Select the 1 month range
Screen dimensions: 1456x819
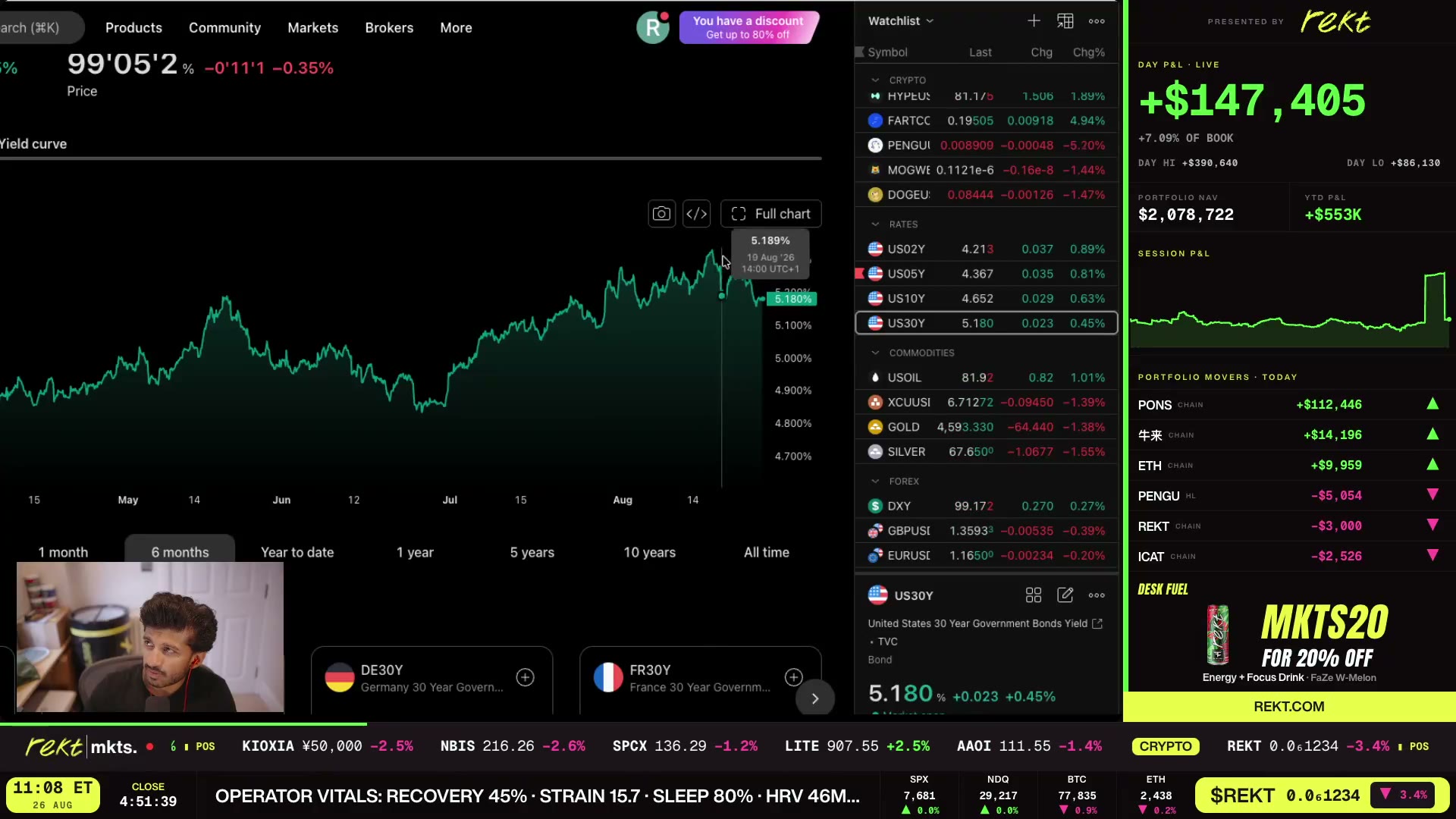(x=63, y=552)
